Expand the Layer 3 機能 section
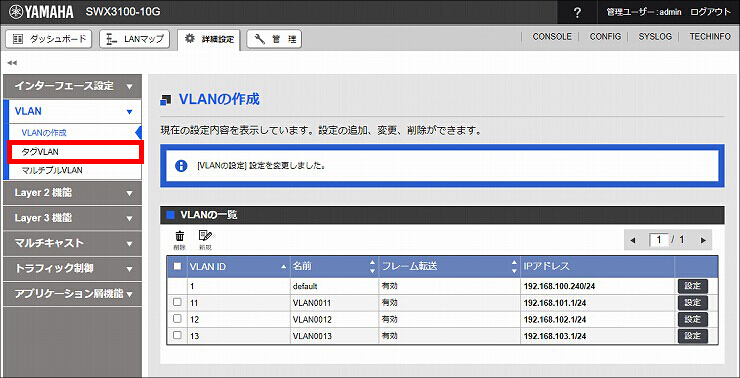Screen dimensions: 740x378 click(x=72, y=218)
